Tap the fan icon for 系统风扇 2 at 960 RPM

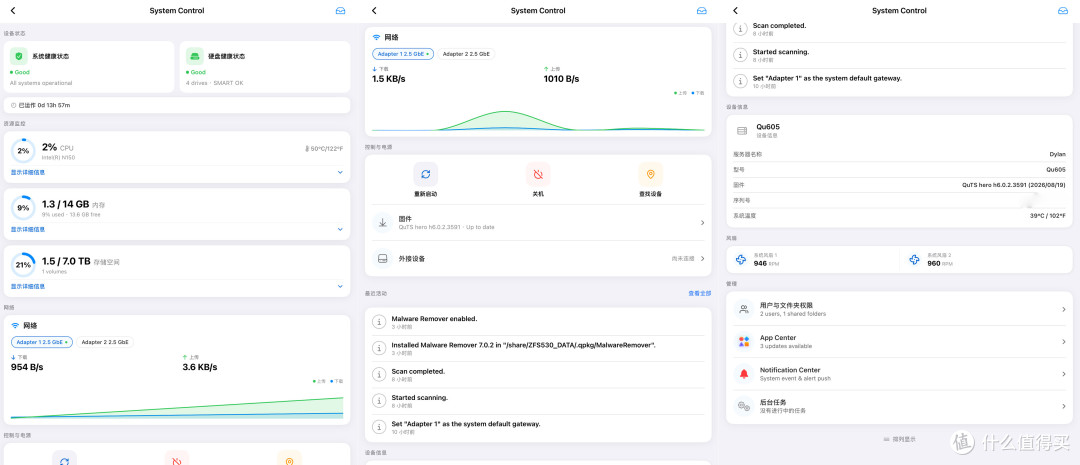coord(915,260)
